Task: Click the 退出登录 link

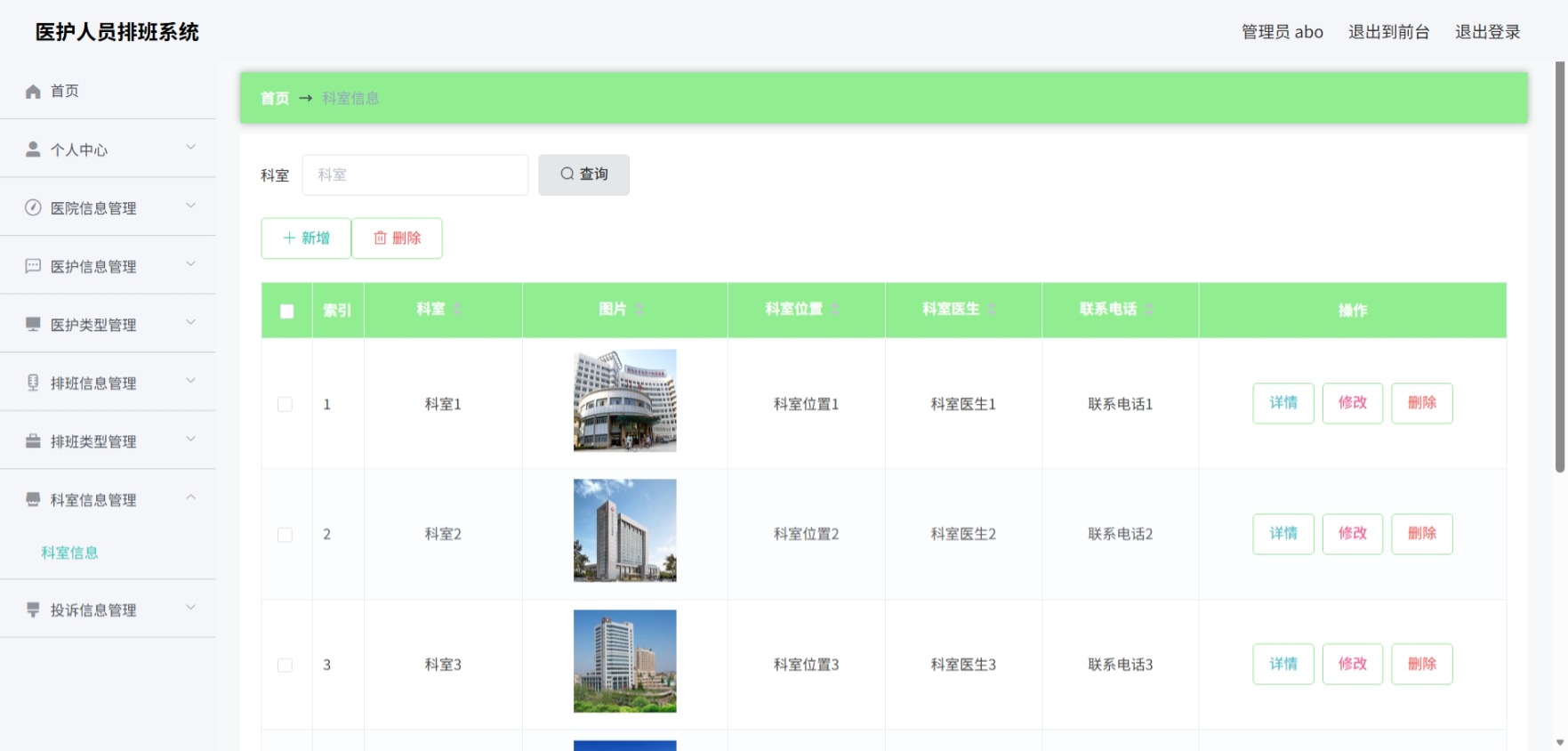Action: (x=1487, y=32)
